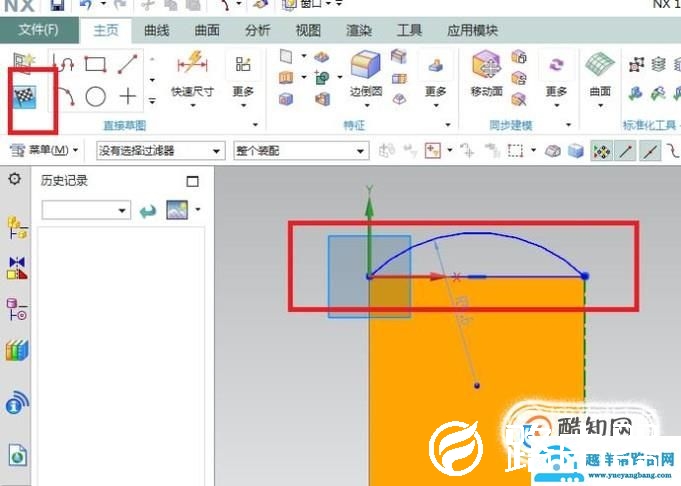The width and height of the screenshot is (681, 486).
Task: Click the green refresh arrow in 历史记录 panel
Action: pyautogui.click(x=148, y=211)
